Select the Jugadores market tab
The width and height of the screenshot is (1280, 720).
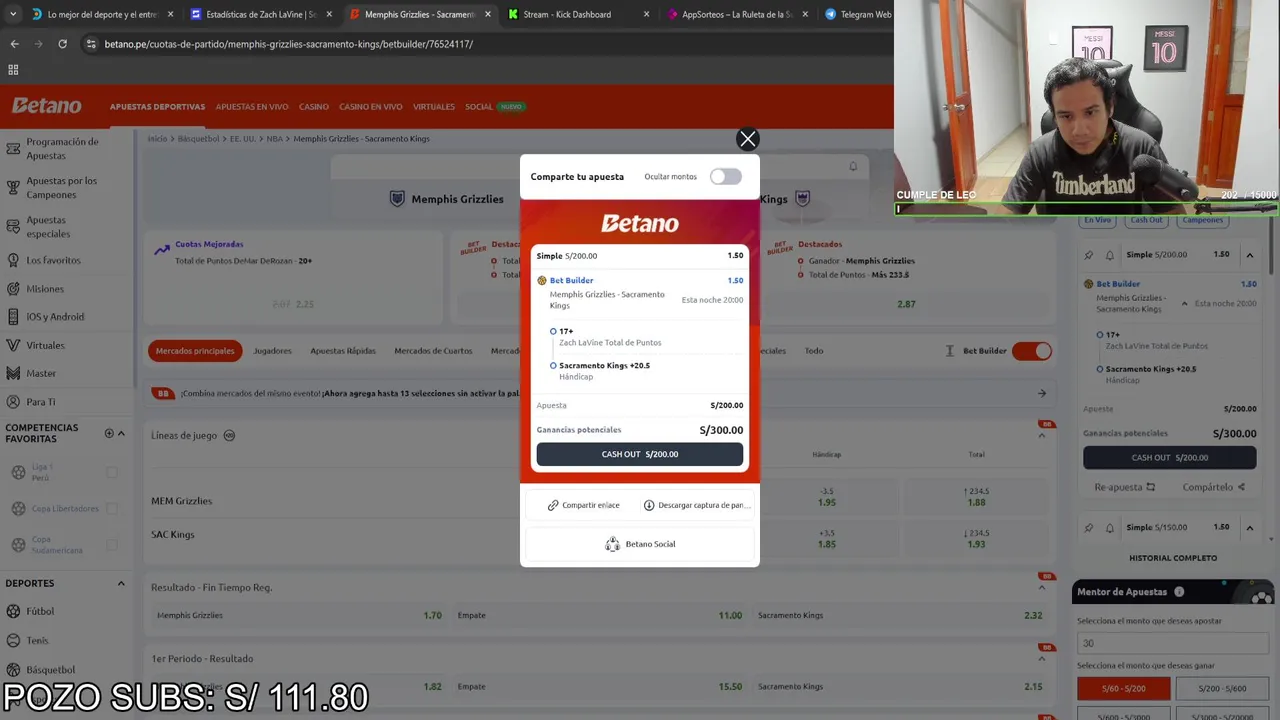(x=272, y=351)
